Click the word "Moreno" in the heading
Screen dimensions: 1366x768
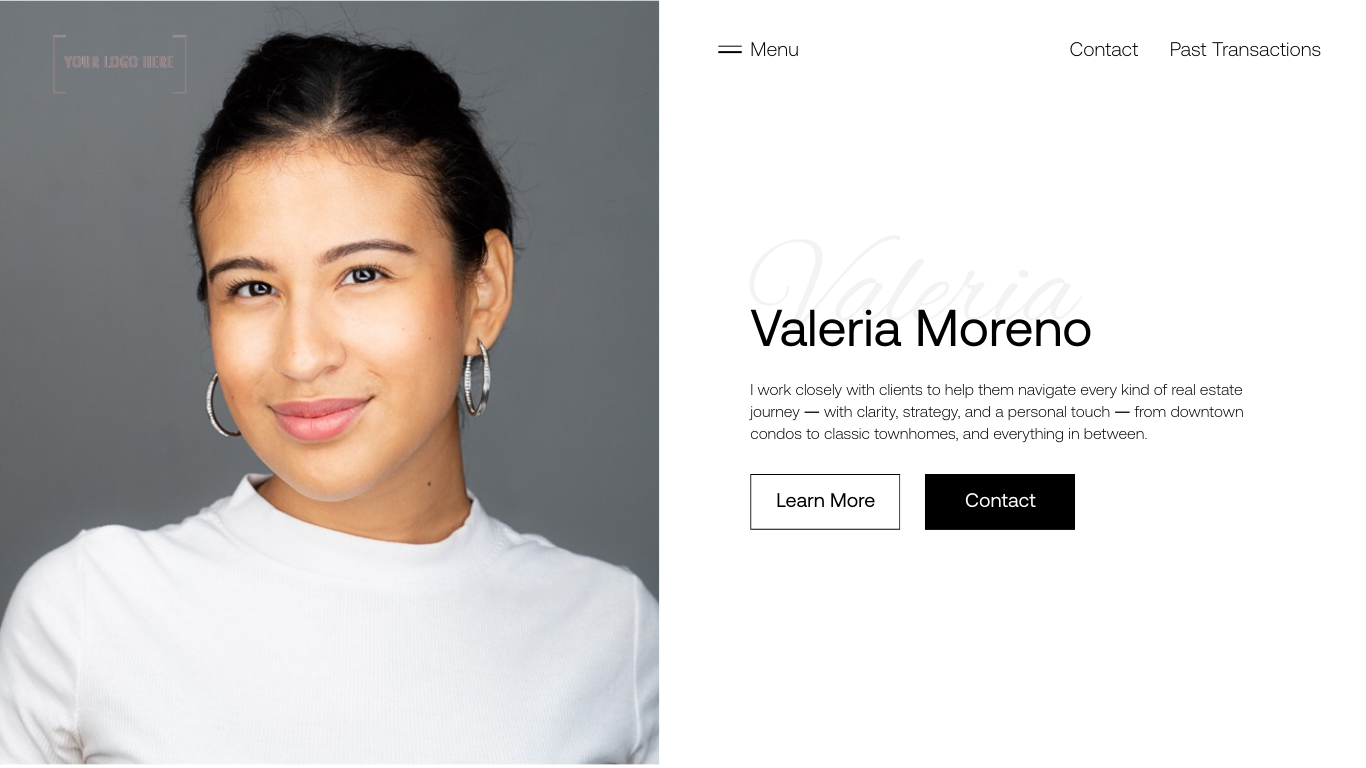click(x=1003, y=328)
